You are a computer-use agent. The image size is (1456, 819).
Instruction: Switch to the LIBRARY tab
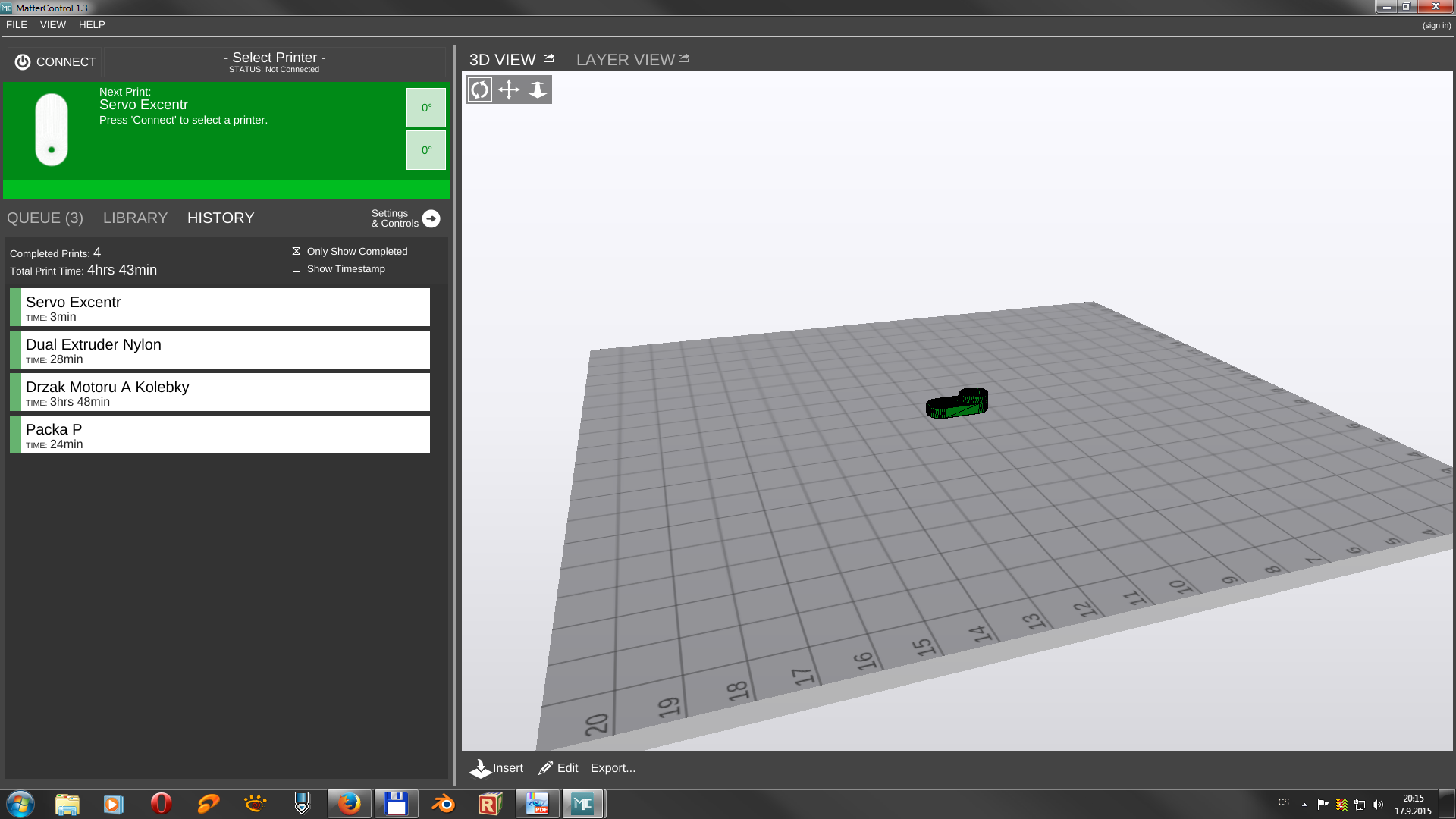click(x=135, y=218)
